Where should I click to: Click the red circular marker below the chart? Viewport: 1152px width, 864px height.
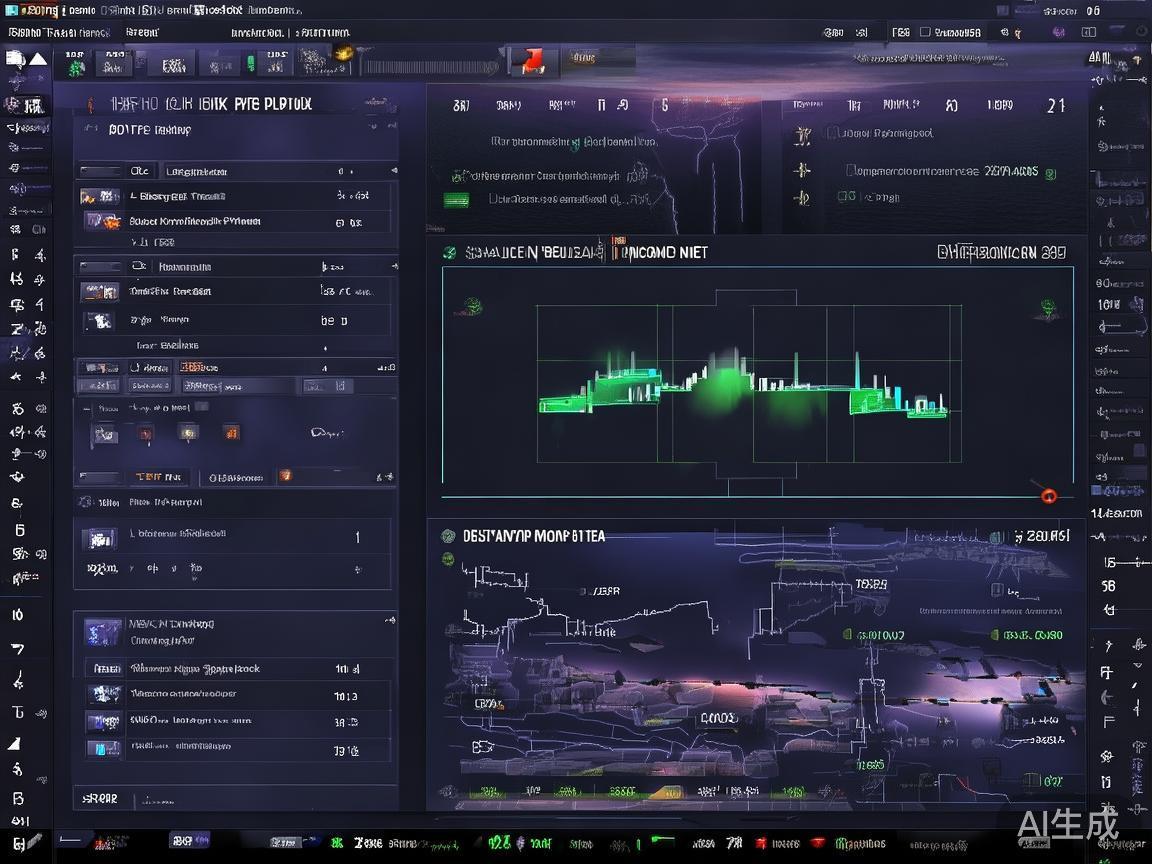click(x=1048, y=495)
